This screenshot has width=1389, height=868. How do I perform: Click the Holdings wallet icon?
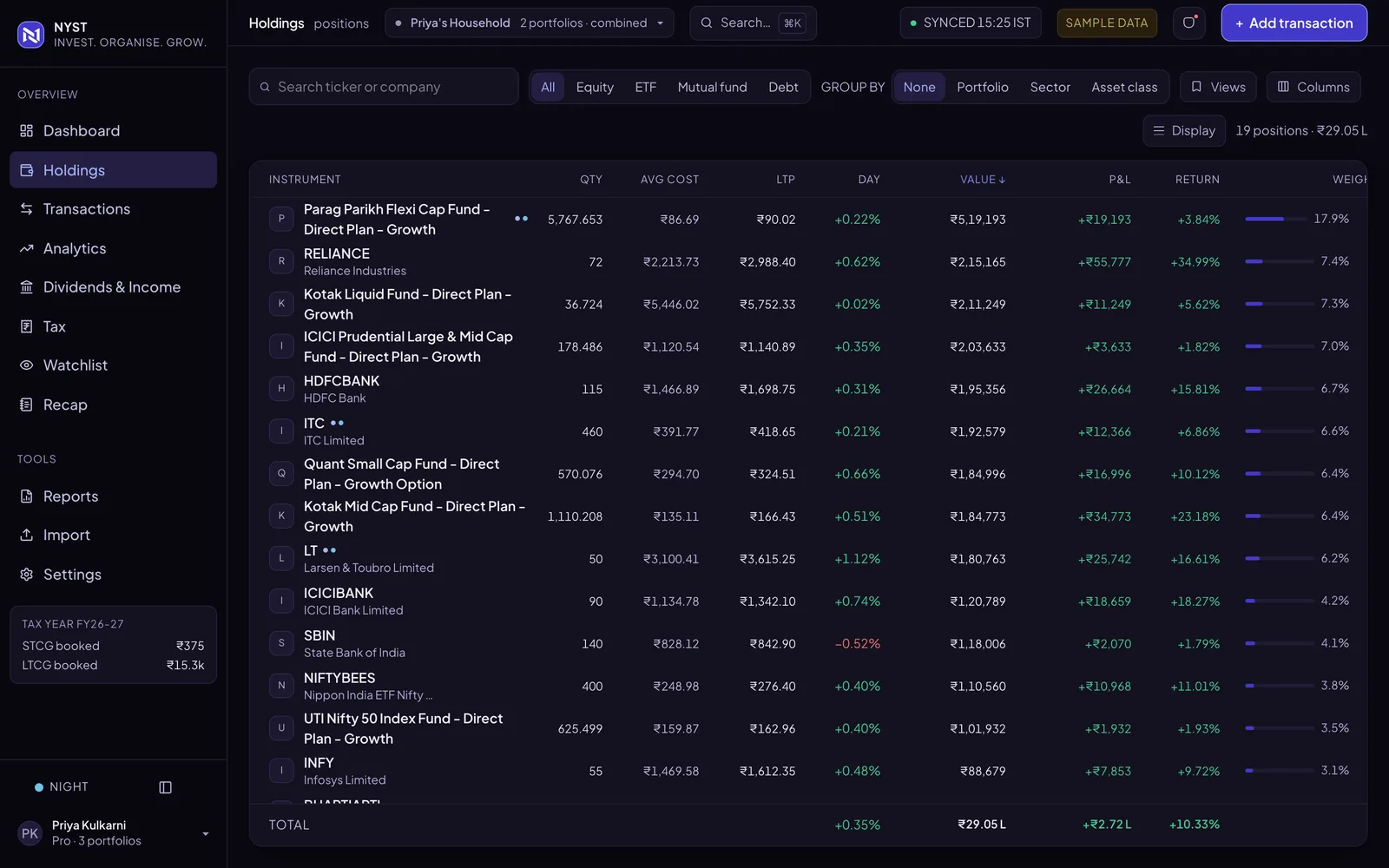[27, 170]
